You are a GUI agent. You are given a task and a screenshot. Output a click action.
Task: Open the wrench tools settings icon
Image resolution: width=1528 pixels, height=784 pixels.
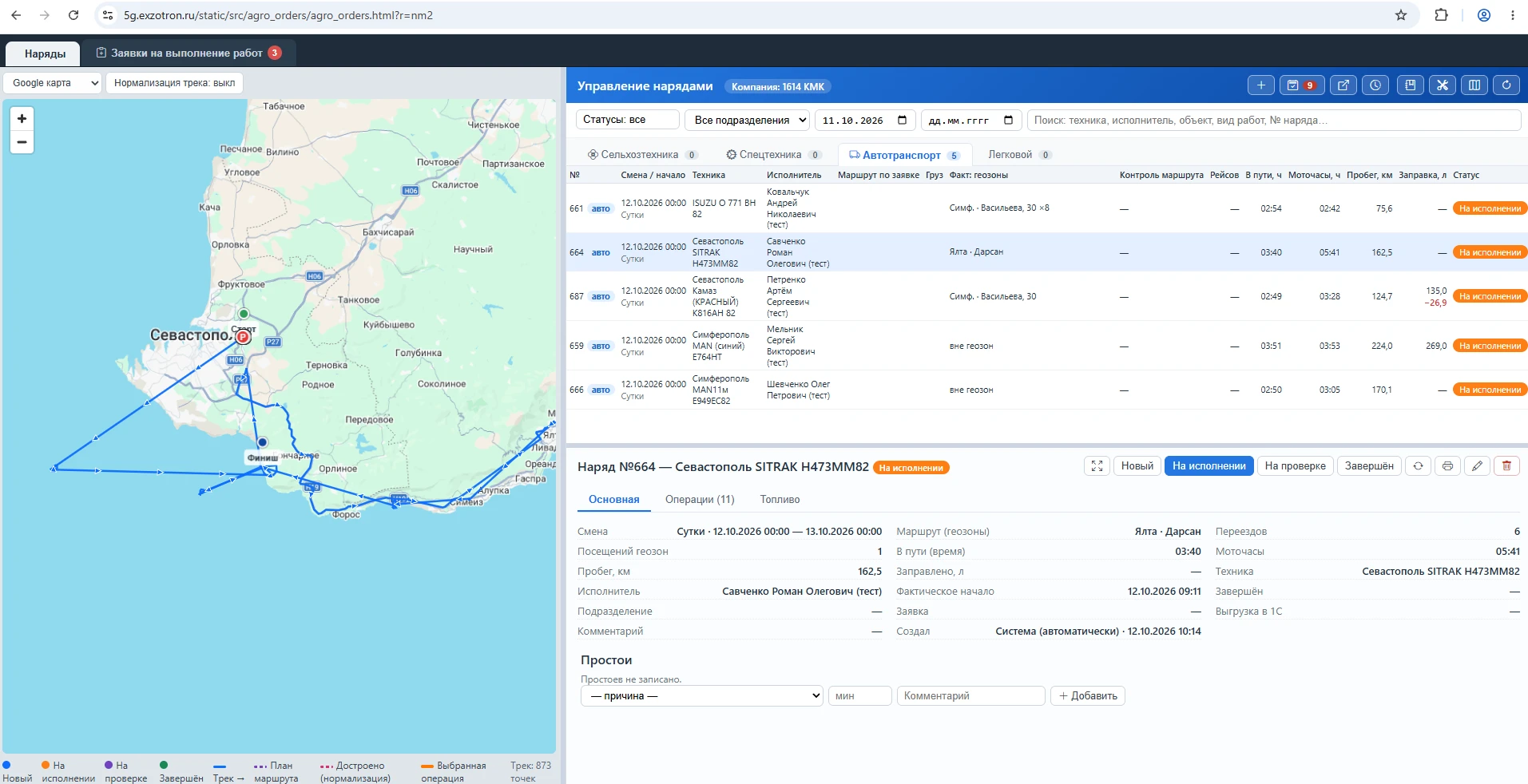1443,85
